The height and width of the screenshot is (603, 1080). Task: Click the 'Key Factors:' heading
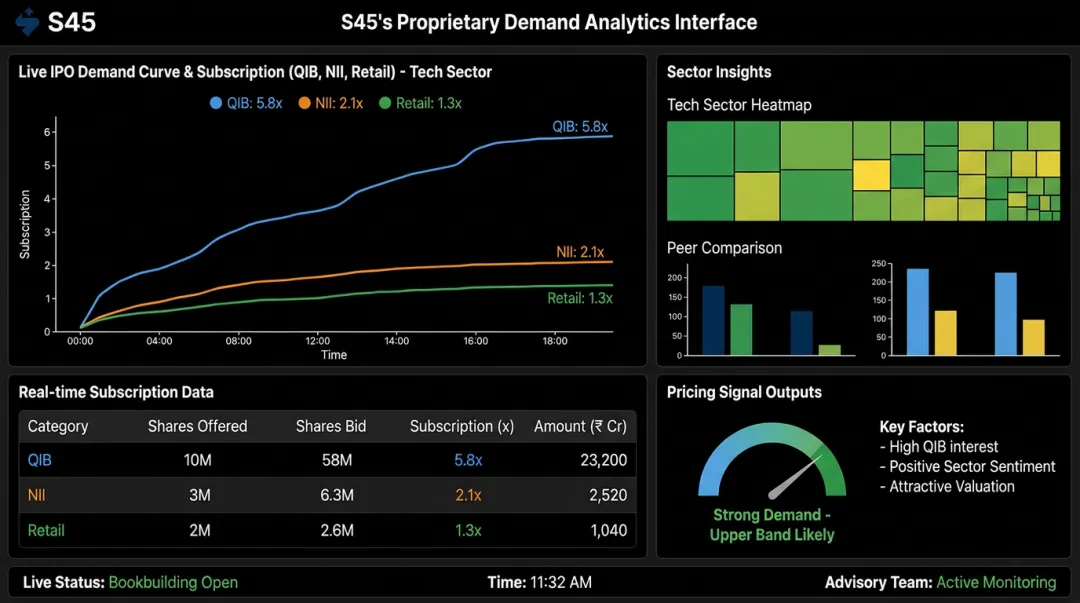[x=922, y=427]
